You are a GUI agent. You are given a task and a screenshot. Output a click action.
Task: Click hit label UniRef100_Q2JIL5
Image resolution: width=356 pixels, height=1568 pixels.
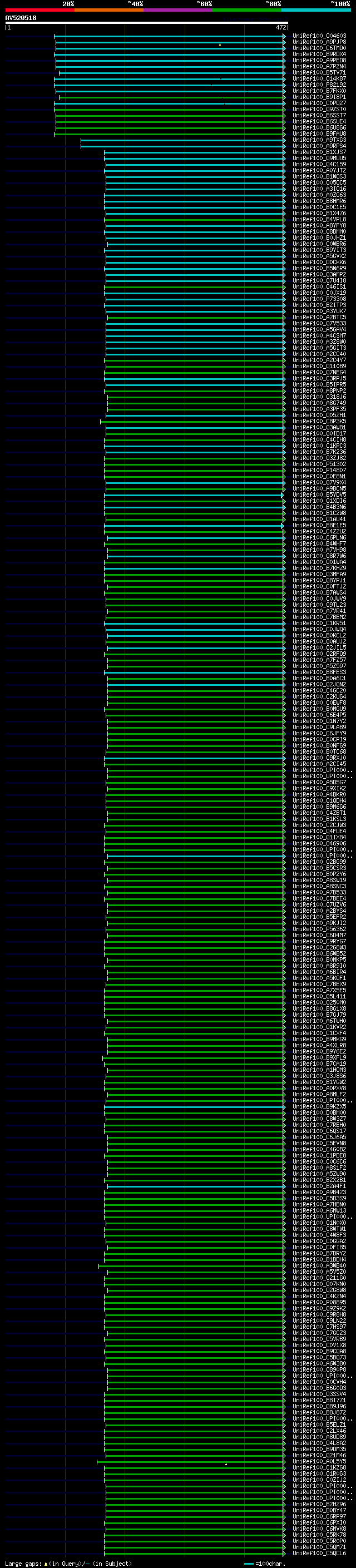click(319, 647)
